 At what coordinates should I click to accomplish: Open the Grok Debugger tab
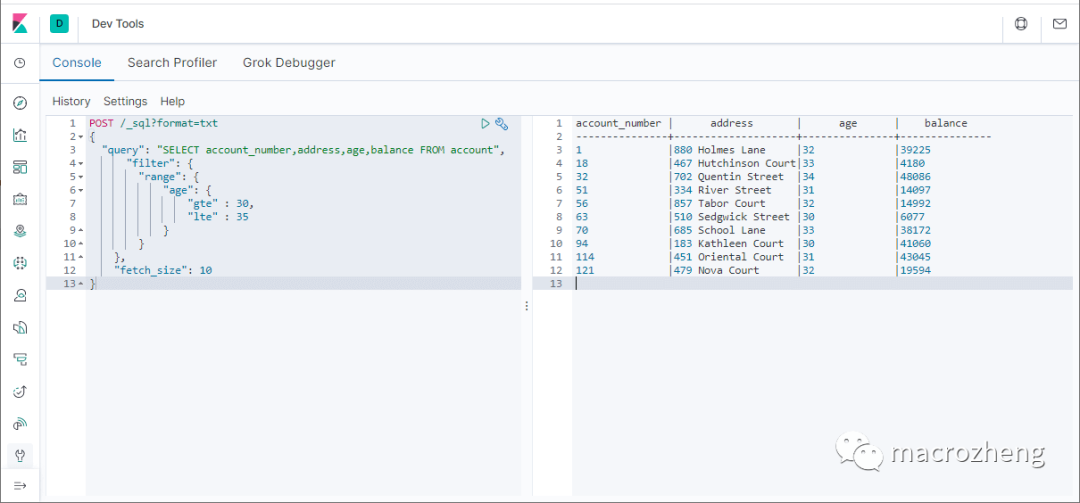[289, 62]
